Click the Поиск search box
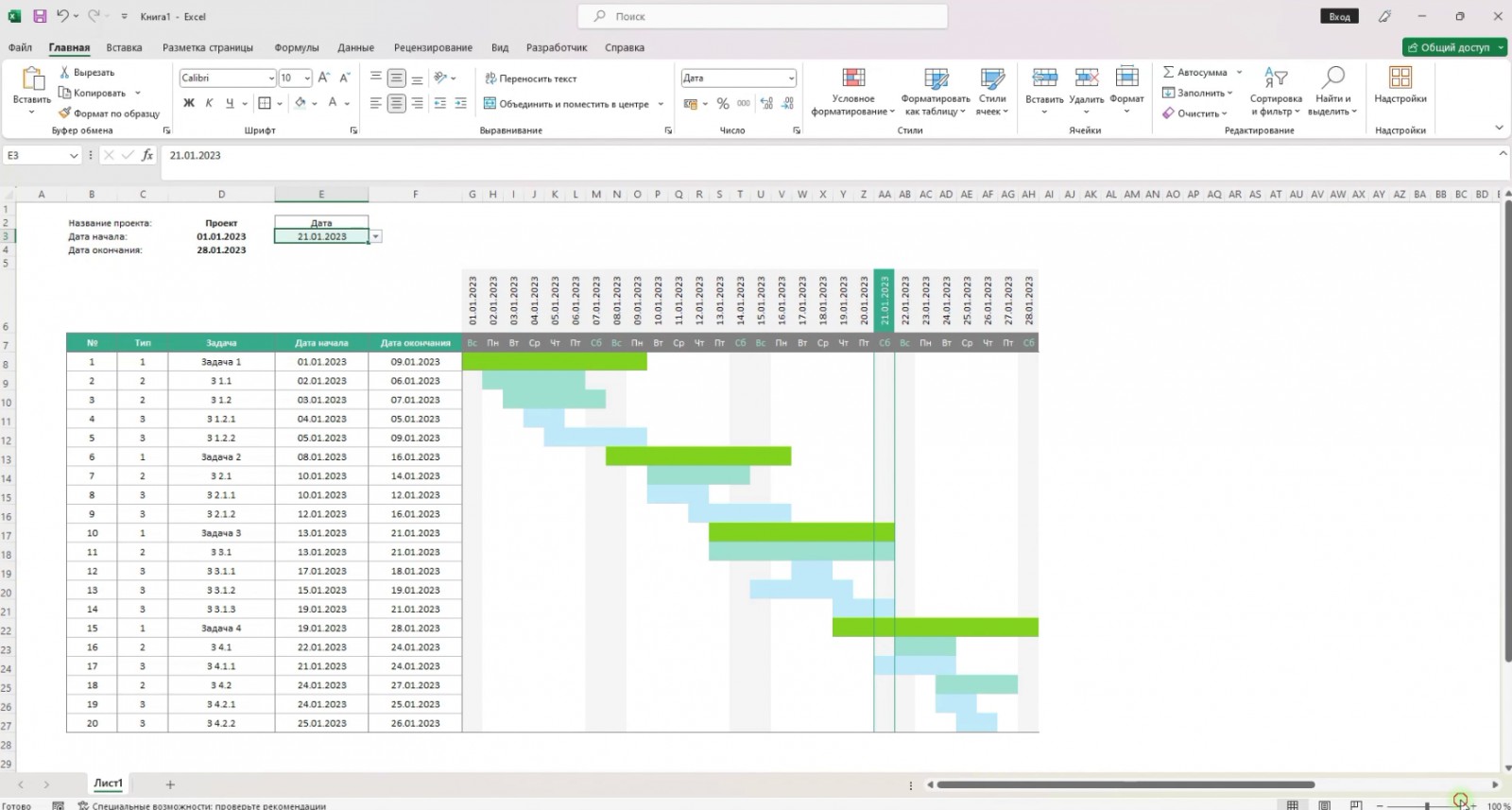1512x810 pixels. (x=763, y=16)
